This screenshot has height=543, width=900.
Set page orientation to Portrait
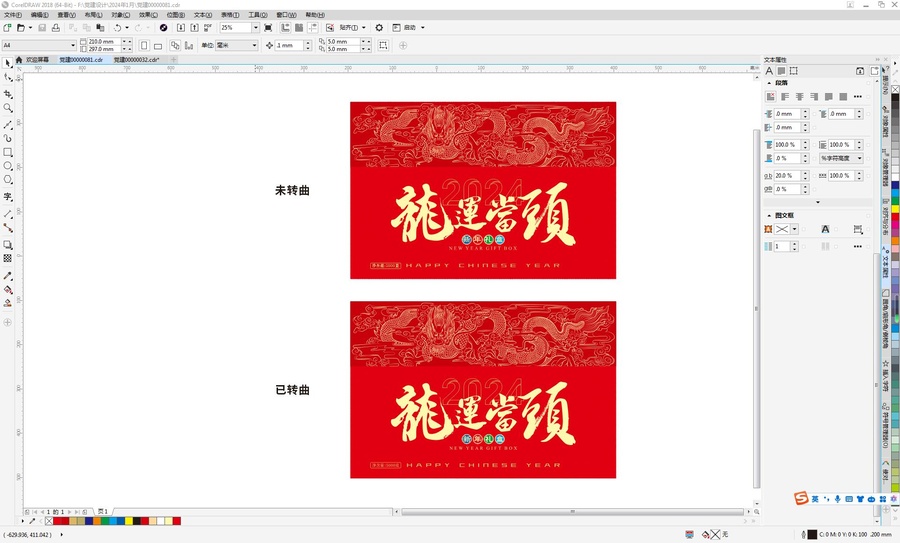tap(144, 45)
